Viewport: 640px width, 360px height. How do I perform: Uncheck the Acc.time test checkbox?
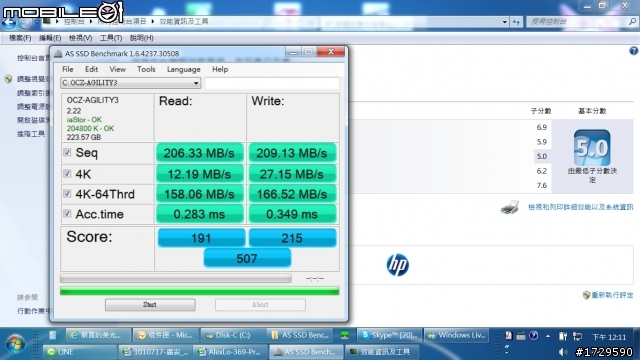pyautogui.click(x=67, y=213)
